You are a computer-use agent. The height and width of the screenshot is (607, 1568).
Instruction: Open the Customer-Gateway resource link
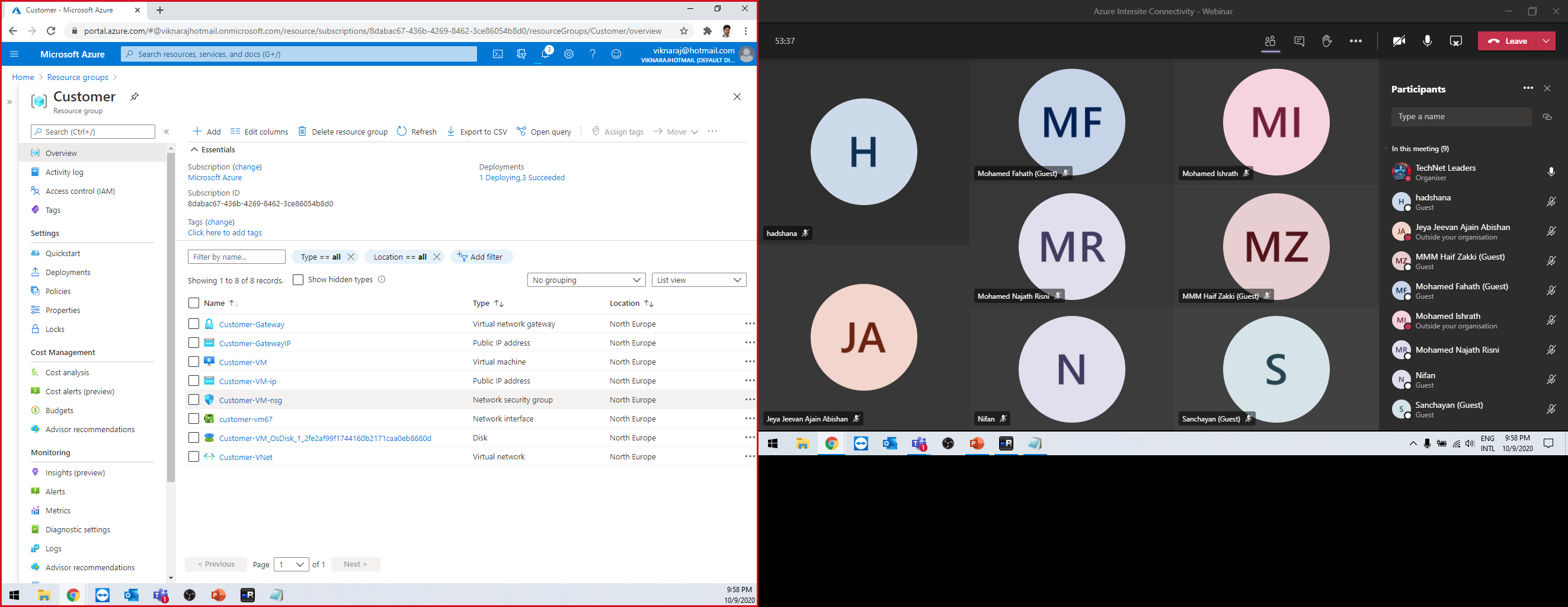click(251, 324)
